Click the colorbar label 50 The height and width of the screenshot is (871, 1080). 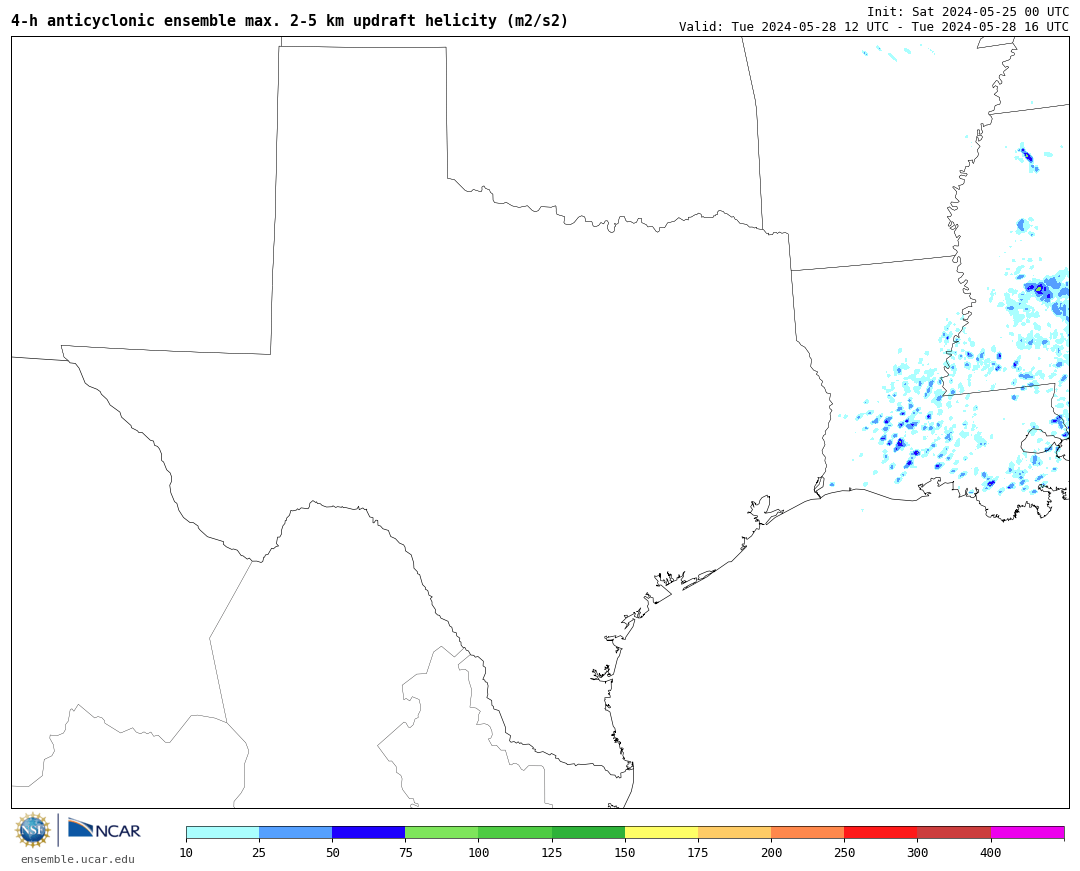(x=332, y=852)
